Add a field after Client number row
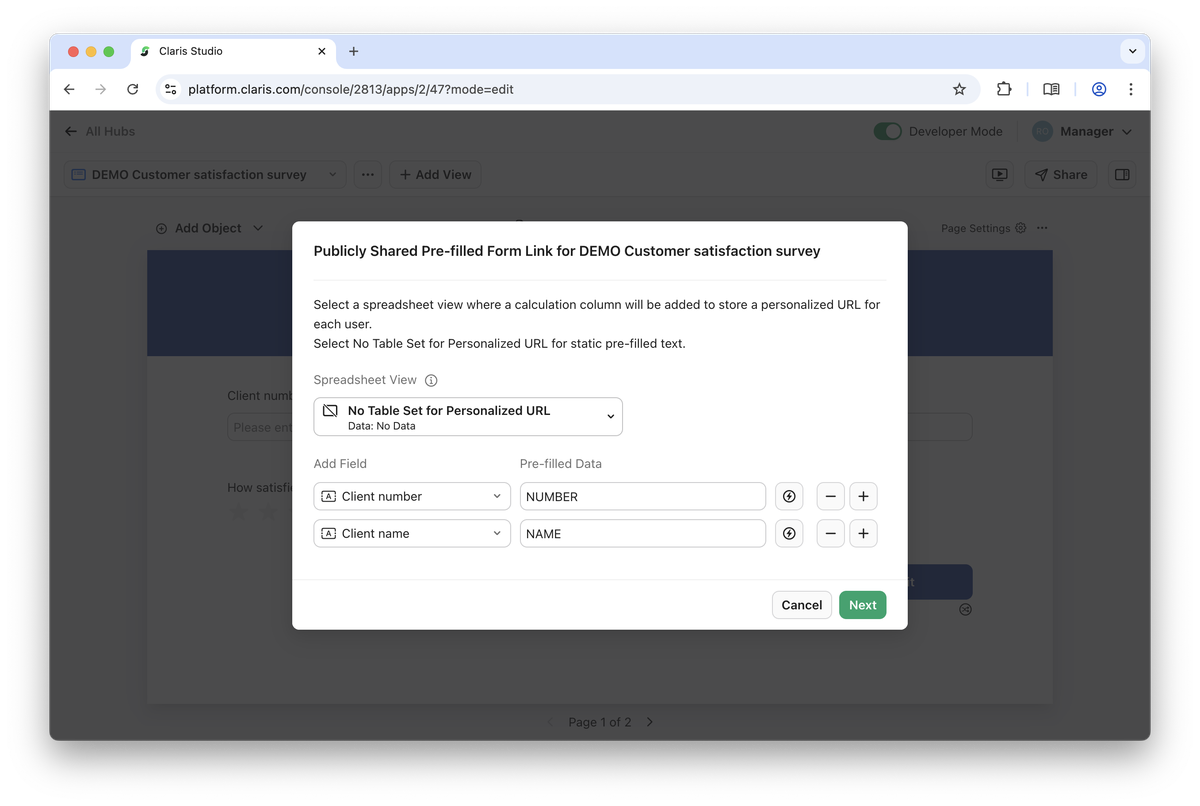 pyautogui.click(x=864, y=497)
